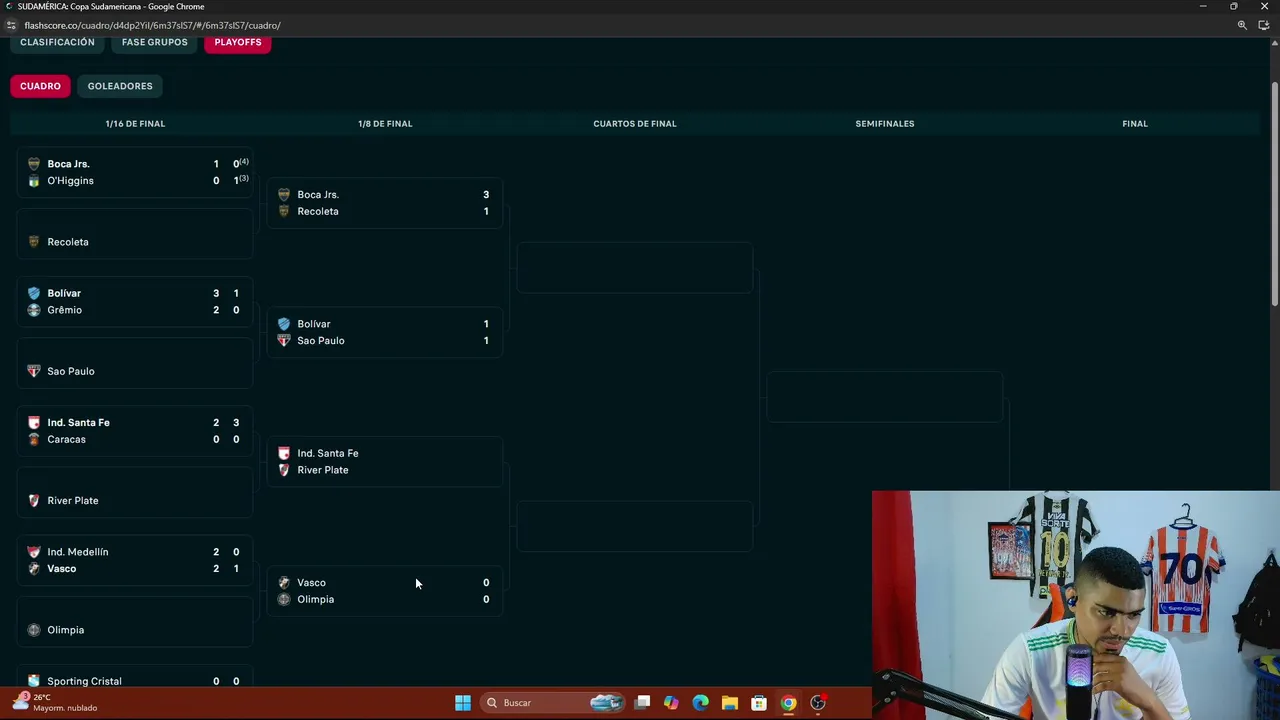Click the Ind. Santa Fe crest in 1/16 round
Viewport: 1280px width, 720px height.
click(x=34, y=423)
